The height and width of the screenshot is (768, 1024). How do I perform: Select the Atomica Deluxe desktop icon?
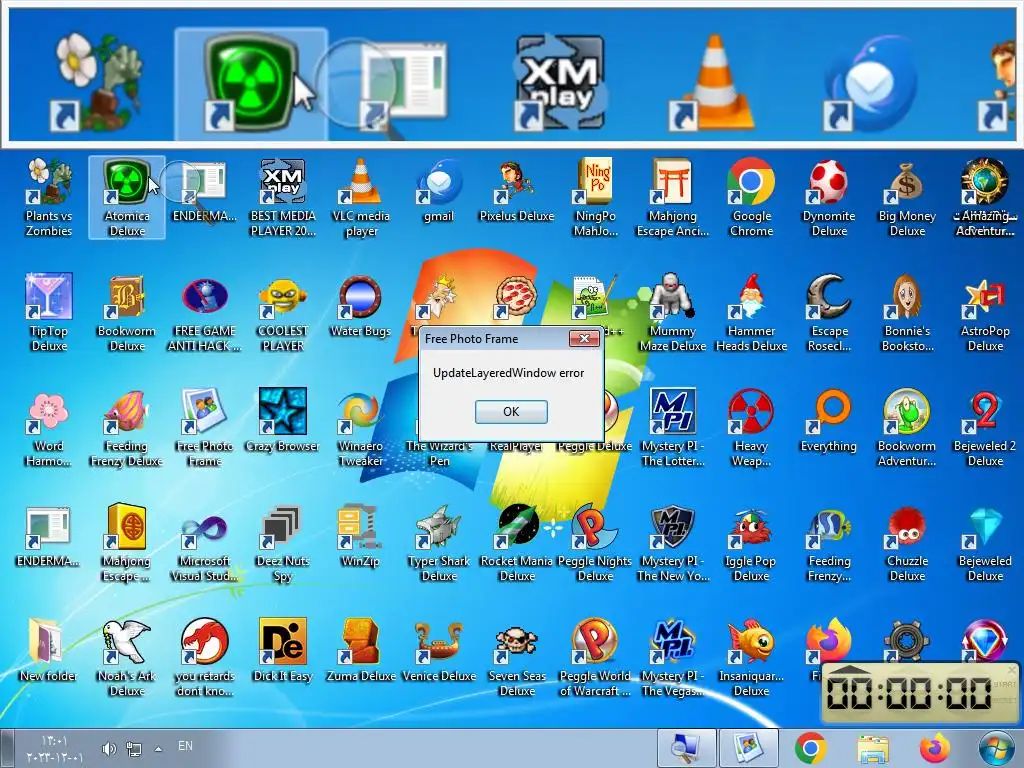127,197
